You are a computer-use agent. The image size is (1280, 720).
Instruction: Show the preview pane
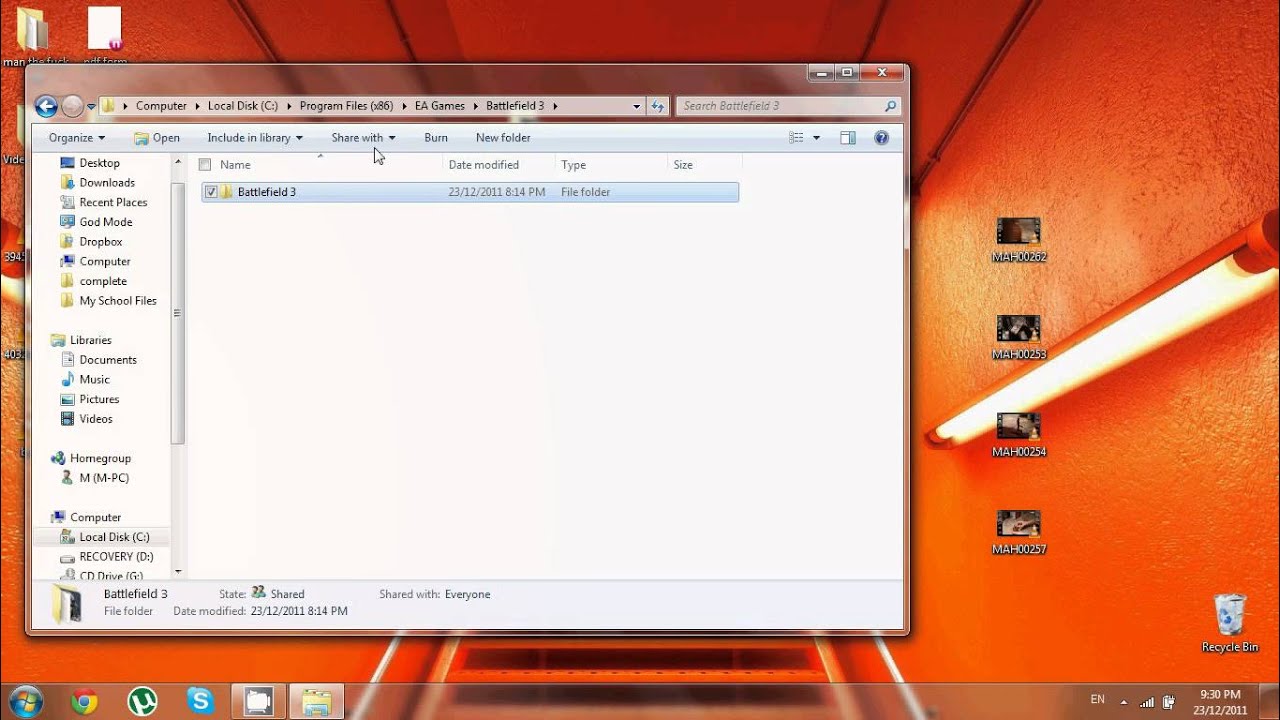pos(848,138)
